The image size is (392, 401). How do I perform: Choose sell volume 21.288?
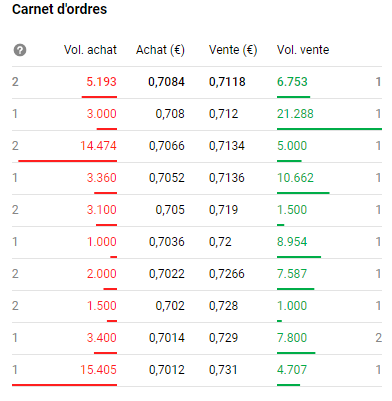point(295,114)
